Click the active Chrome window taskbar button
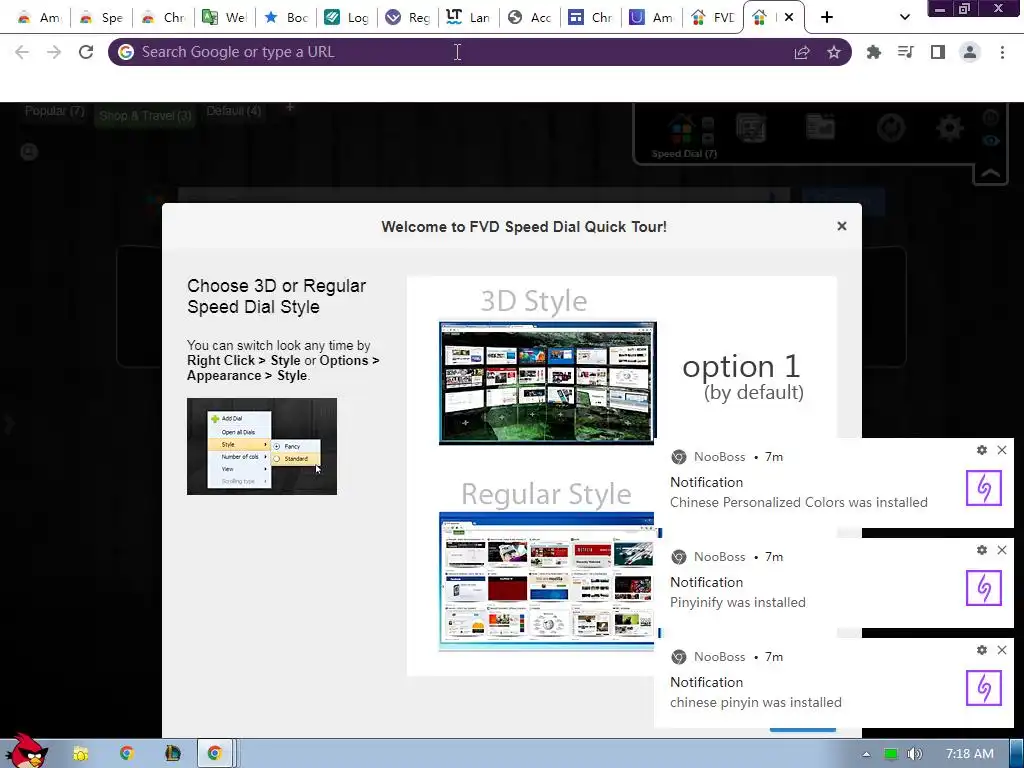The height and width of the screenshot is (768, 1024). [x=215, y=754]
